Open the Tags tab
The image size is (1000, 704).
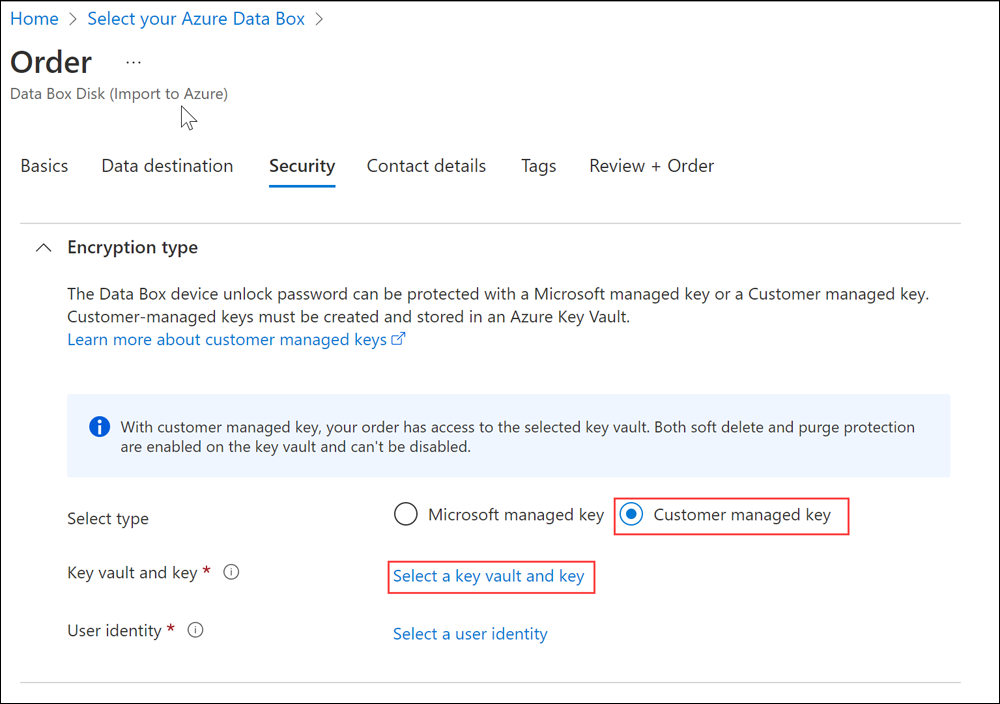[x=538, y=166]
